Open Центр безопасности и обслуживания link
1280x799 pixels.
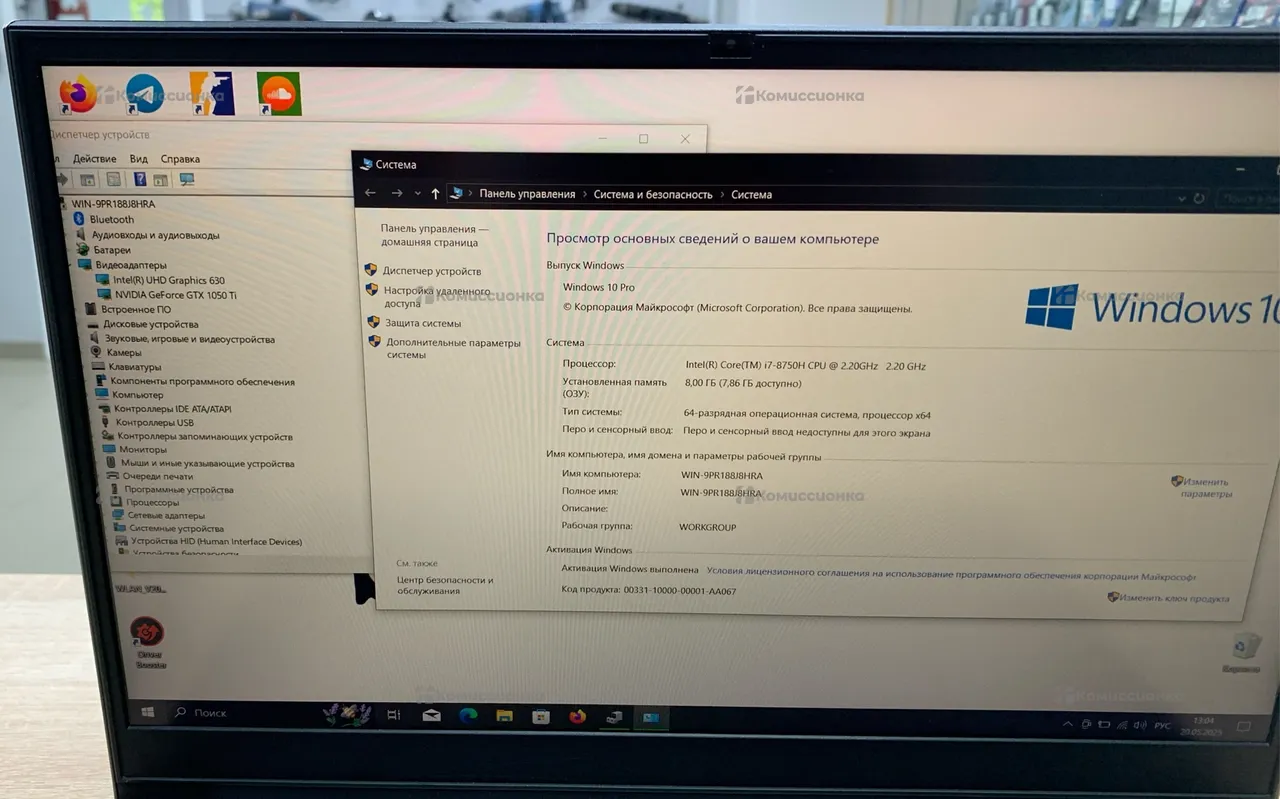(445, 585)
